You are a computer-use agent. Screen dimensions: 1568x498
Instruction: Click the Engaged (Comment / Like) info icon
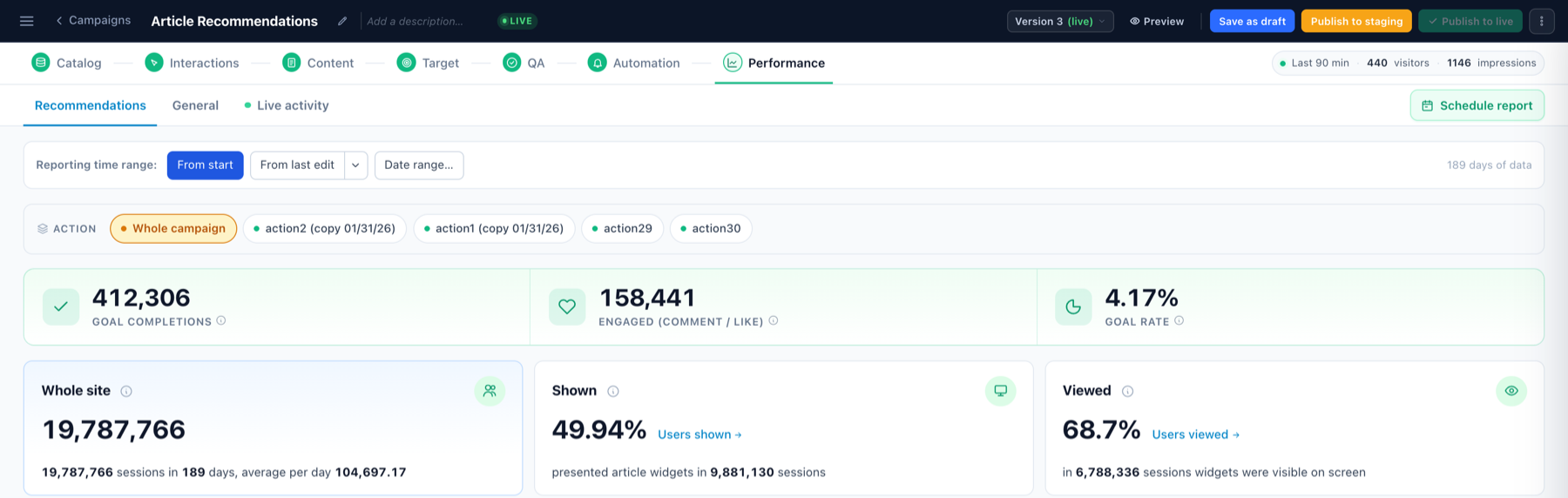click(x=774, y=320)
